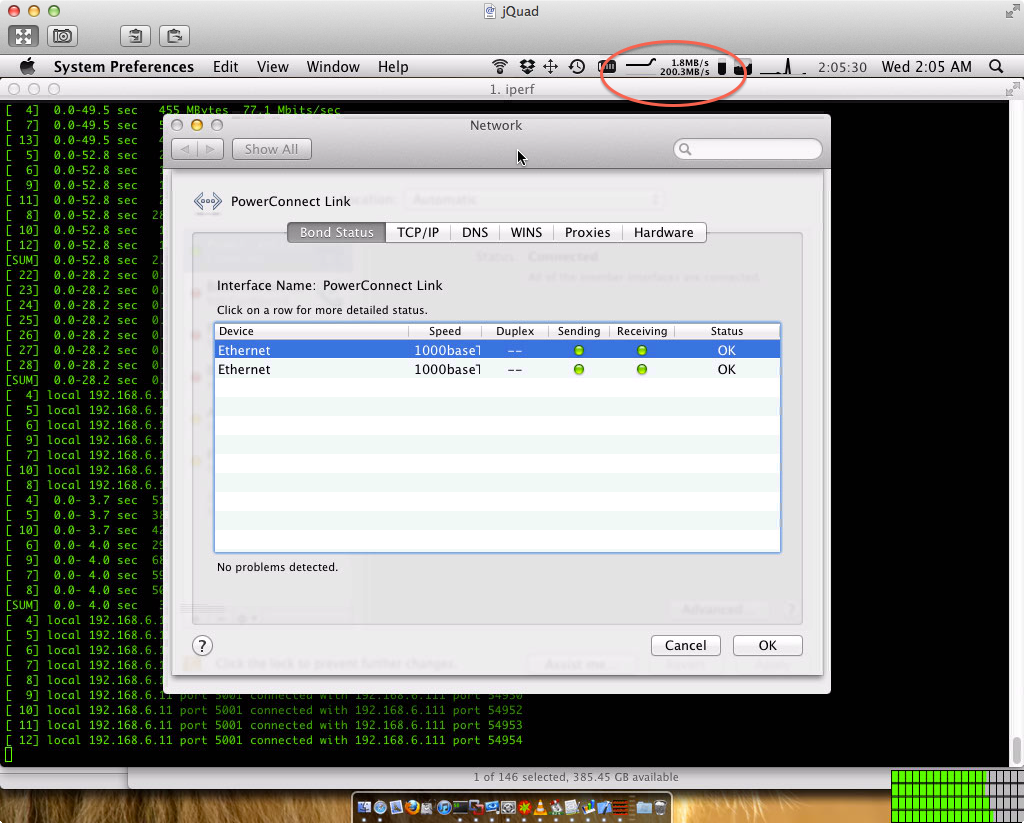This screenshot has height=823, width=1024.
Task: Click the clipboard paste icon in jQuad toolbar
Action: point(174,36)
